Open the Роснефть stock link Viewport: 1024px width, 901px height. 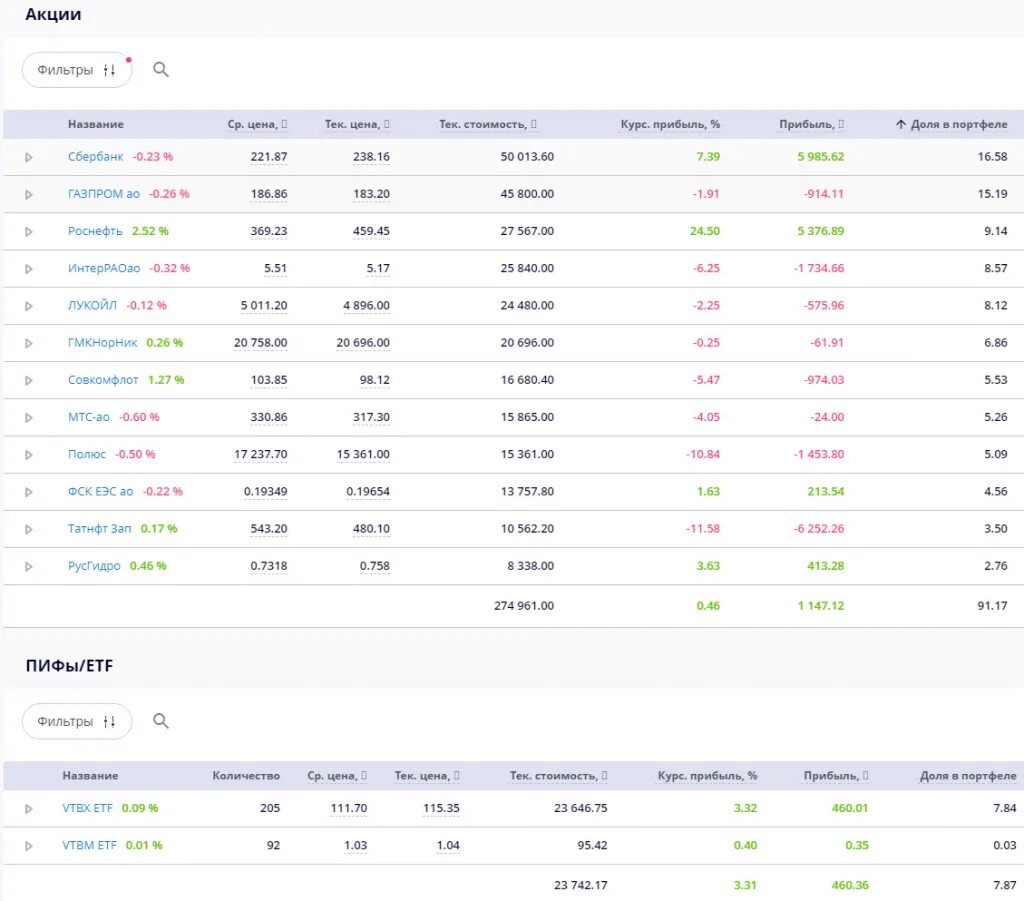click(95, 231)
